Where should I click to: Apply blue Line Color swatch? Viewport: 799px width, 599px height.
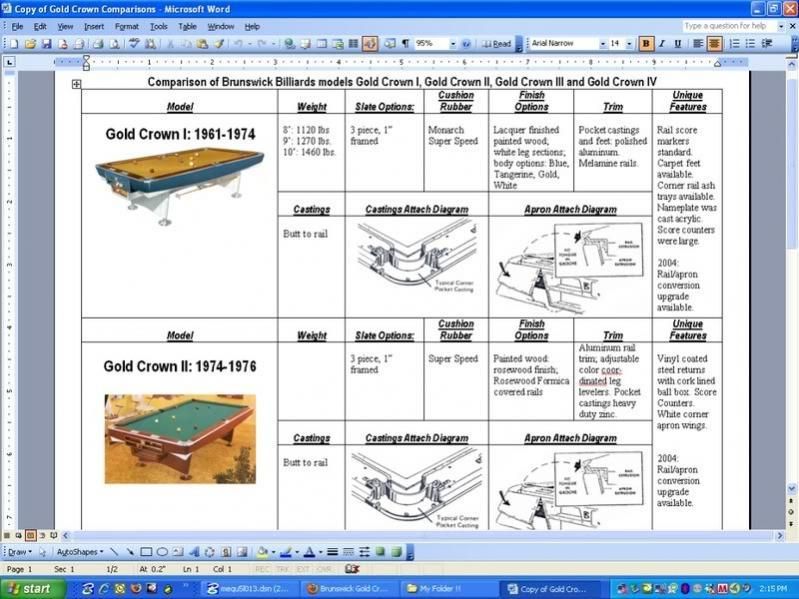point(286,552)
